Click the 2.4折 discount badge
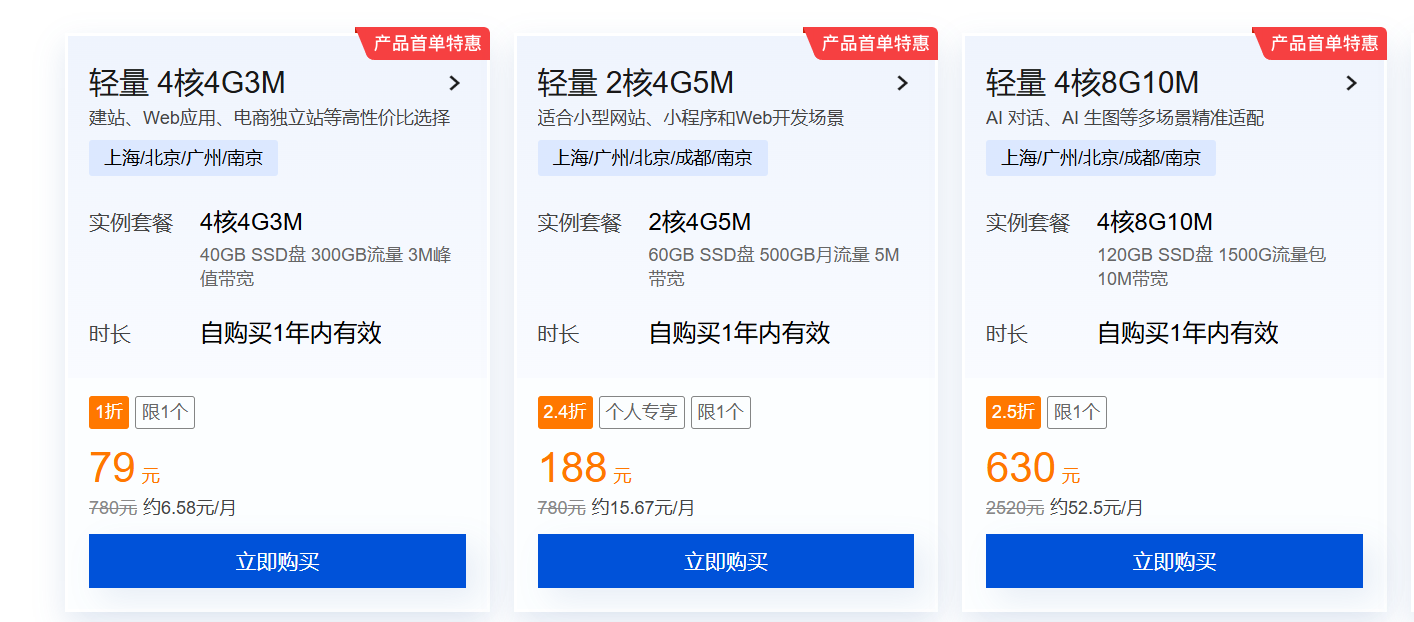 [x=565, y=412]
